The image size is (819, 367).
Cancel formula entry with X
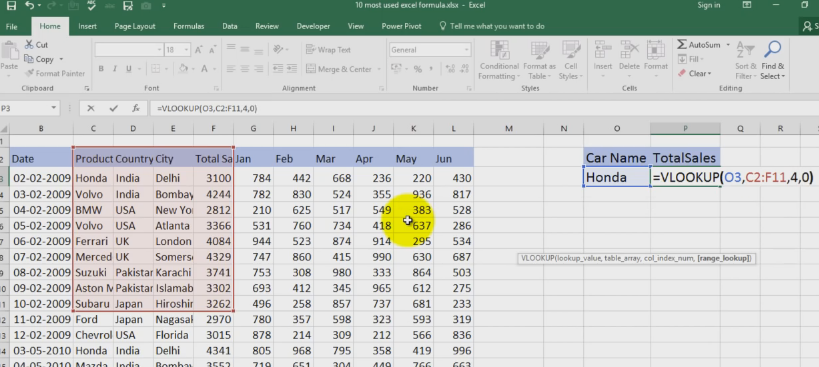(91, 109)
